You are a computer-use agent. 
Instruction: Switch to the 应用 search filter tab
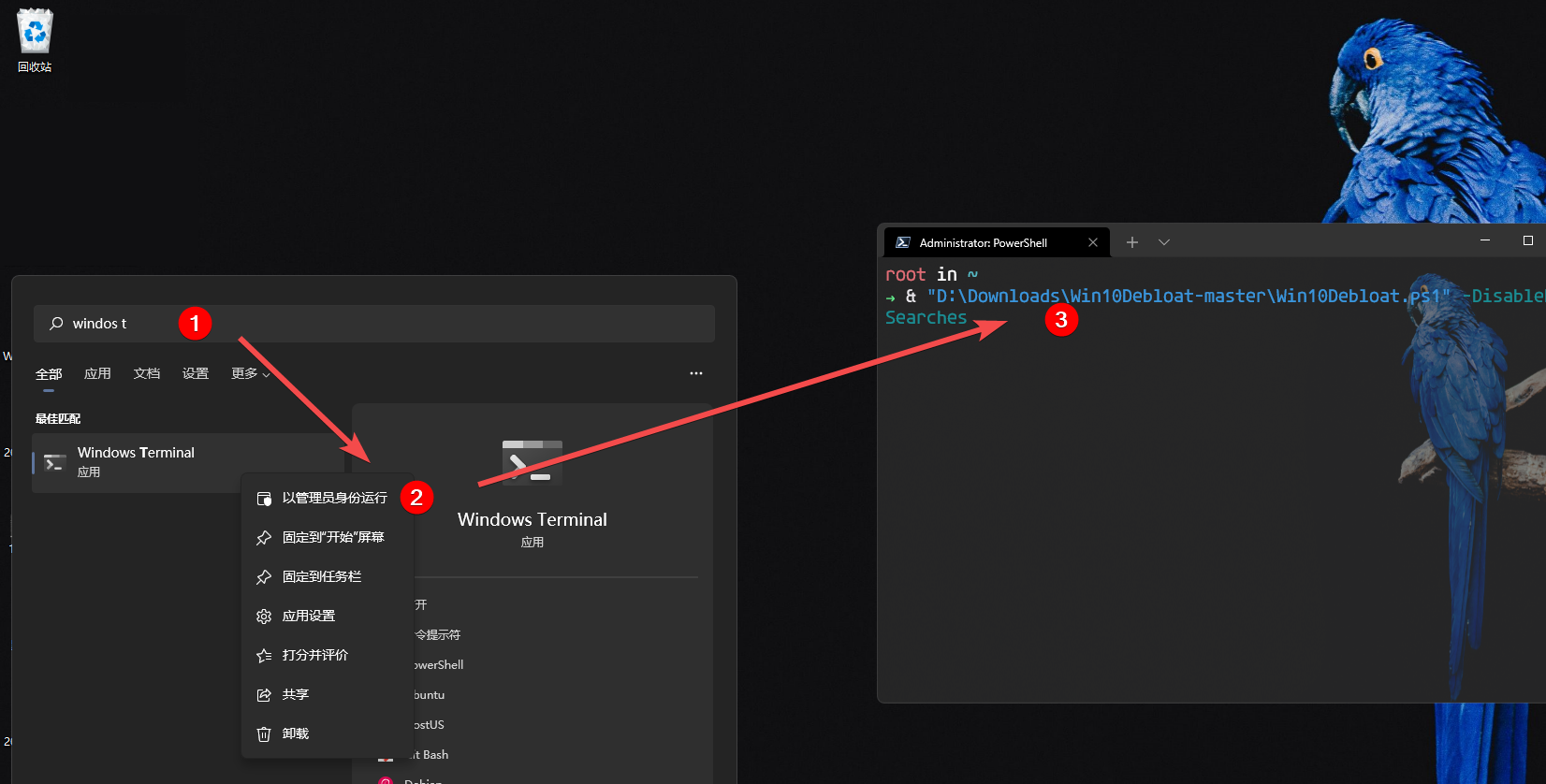(x=97, y=374)
